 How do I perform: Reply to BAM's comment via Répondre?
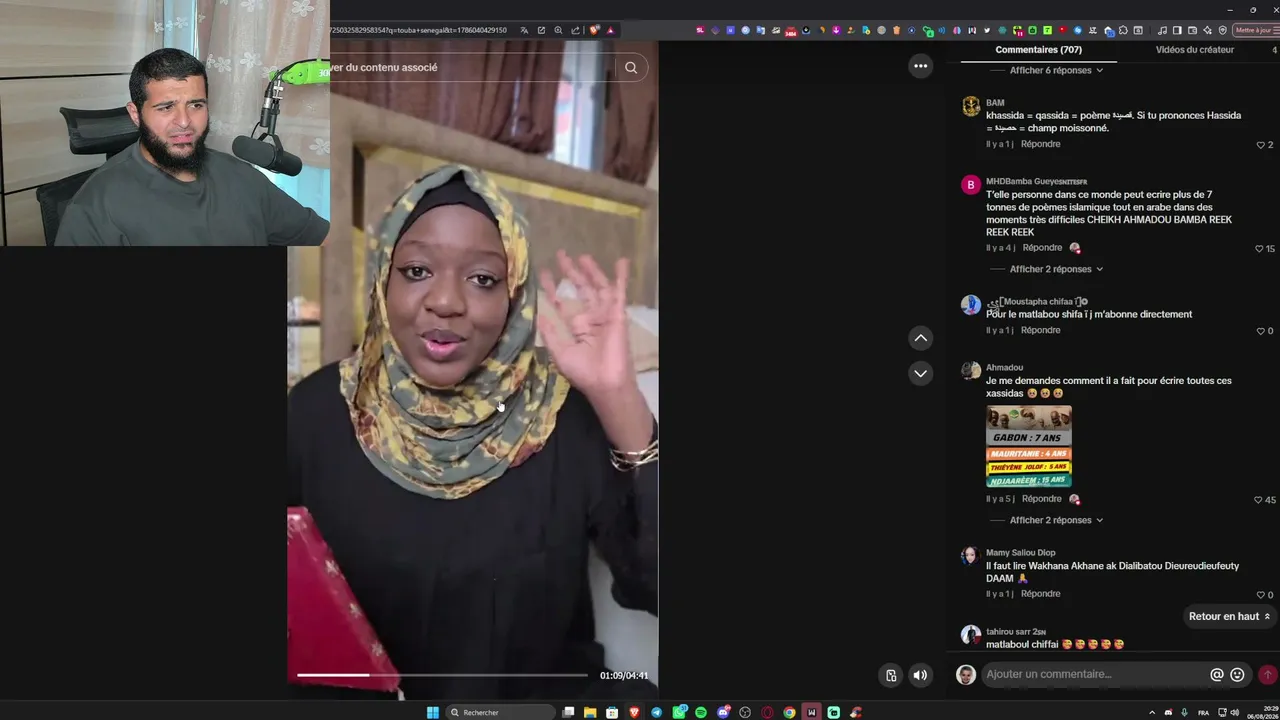(1040, 144)
